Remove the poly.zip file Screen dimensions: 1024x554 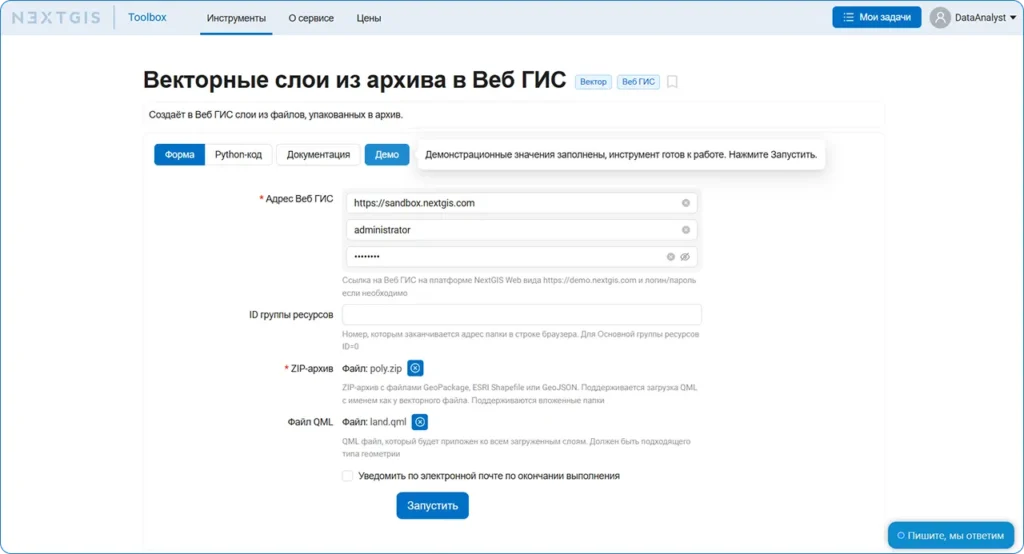pos(415,368)
